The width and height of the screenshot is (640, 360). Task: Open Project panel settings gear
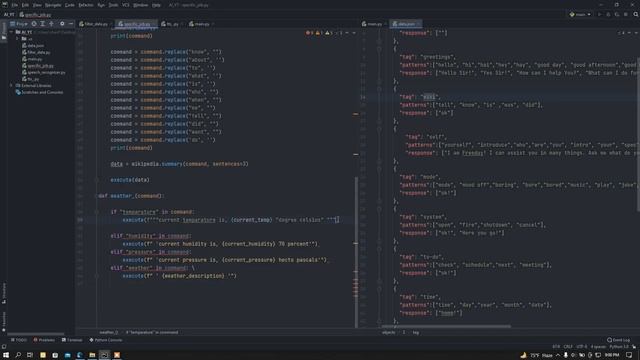62,24
